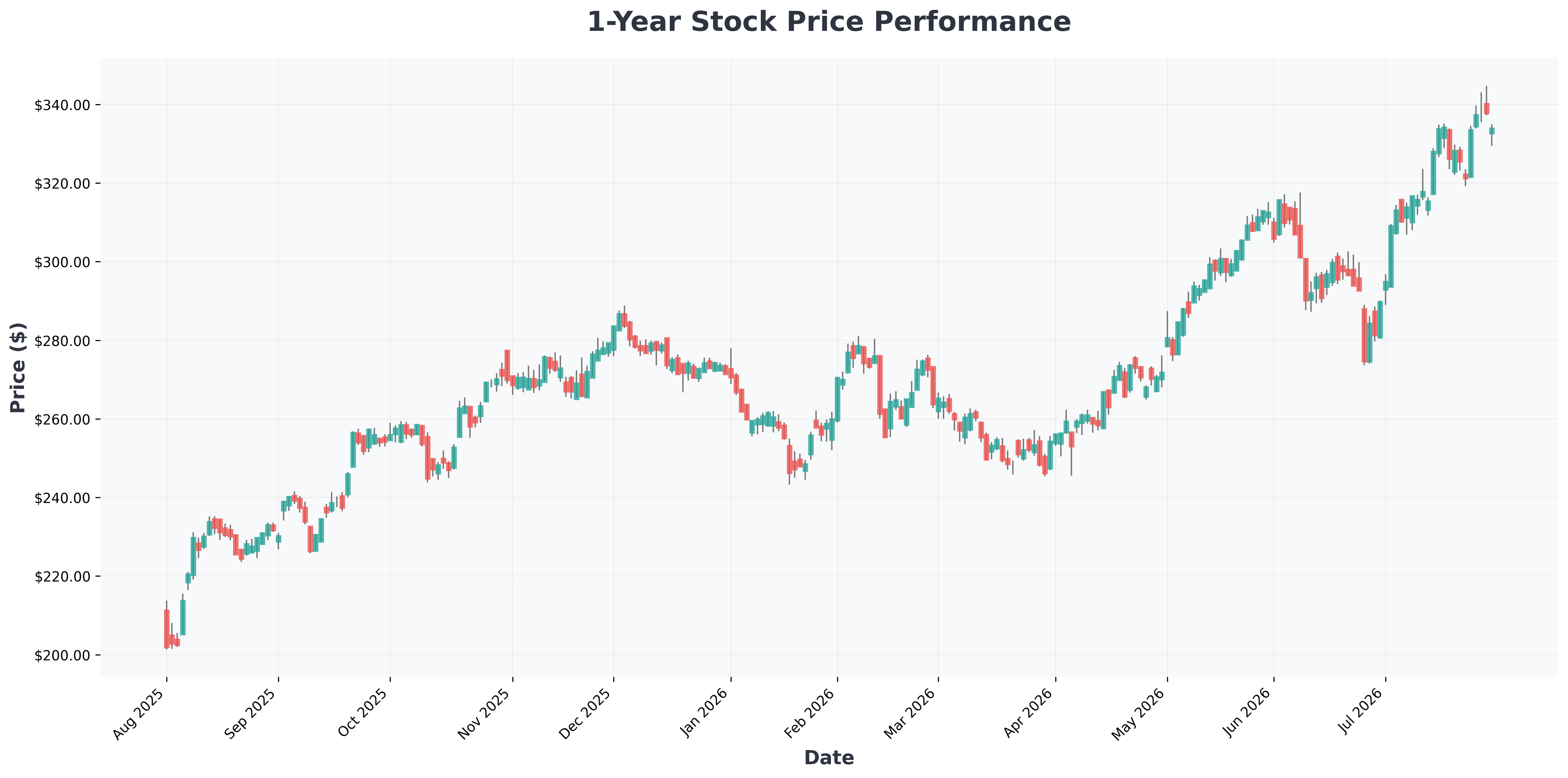
Task: Click the first red candlestick at Aug 2025
Action: tap(167, 629)
